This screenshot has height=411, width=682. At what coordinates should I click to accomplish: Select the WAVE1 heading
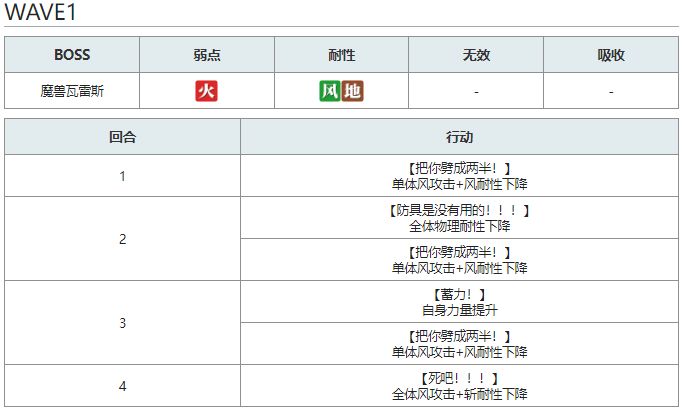point(41,13)
